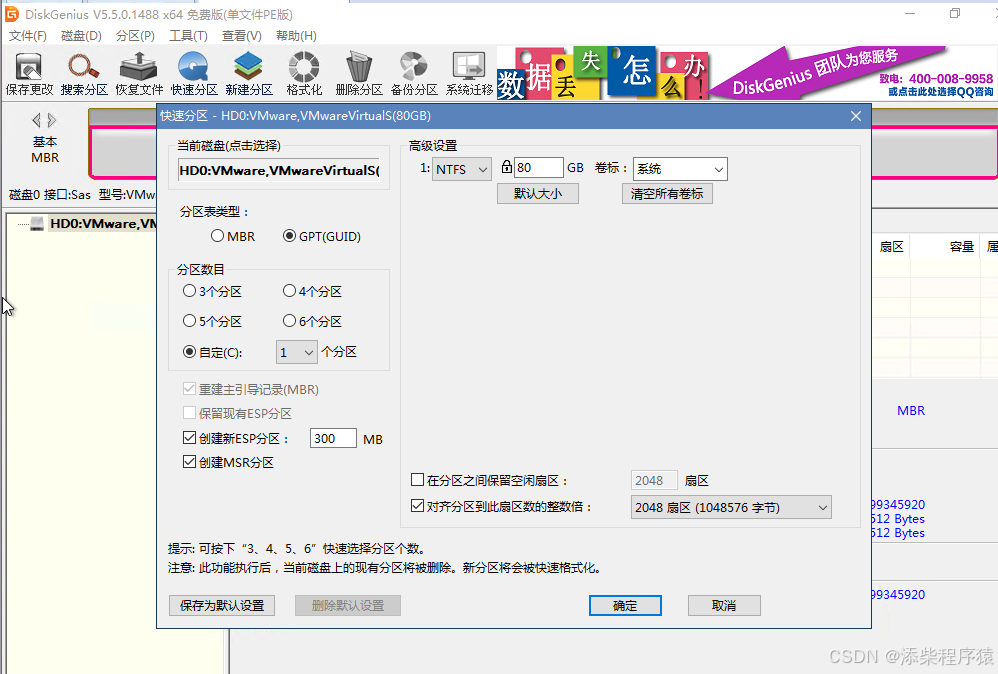Enable 在分区之间保留空闲扇区 checkbox

click(418, 480)
